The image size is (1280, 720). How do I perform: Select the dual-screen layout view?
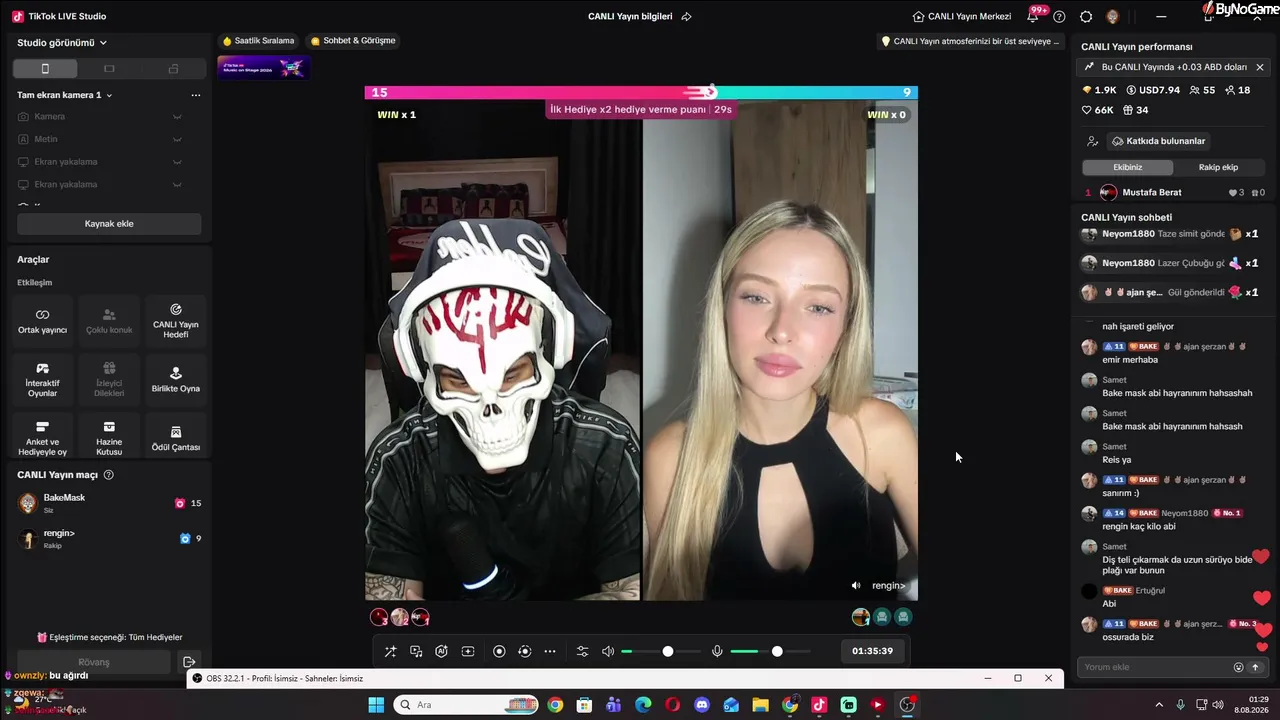tap(173, 68)
